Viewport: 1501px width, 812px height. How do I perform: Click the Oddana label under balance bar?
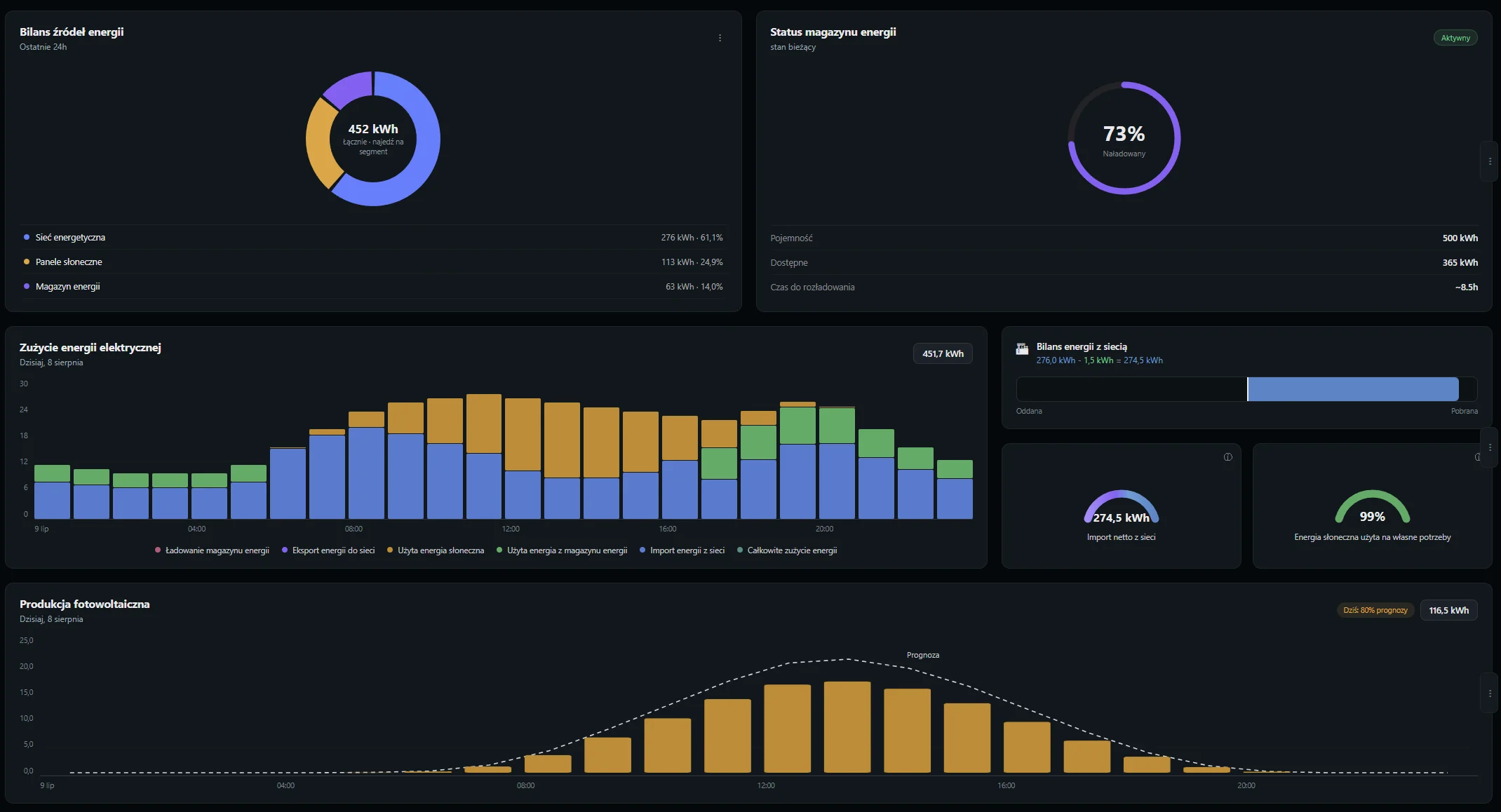pyautogui.click(x=1029, y=412)
